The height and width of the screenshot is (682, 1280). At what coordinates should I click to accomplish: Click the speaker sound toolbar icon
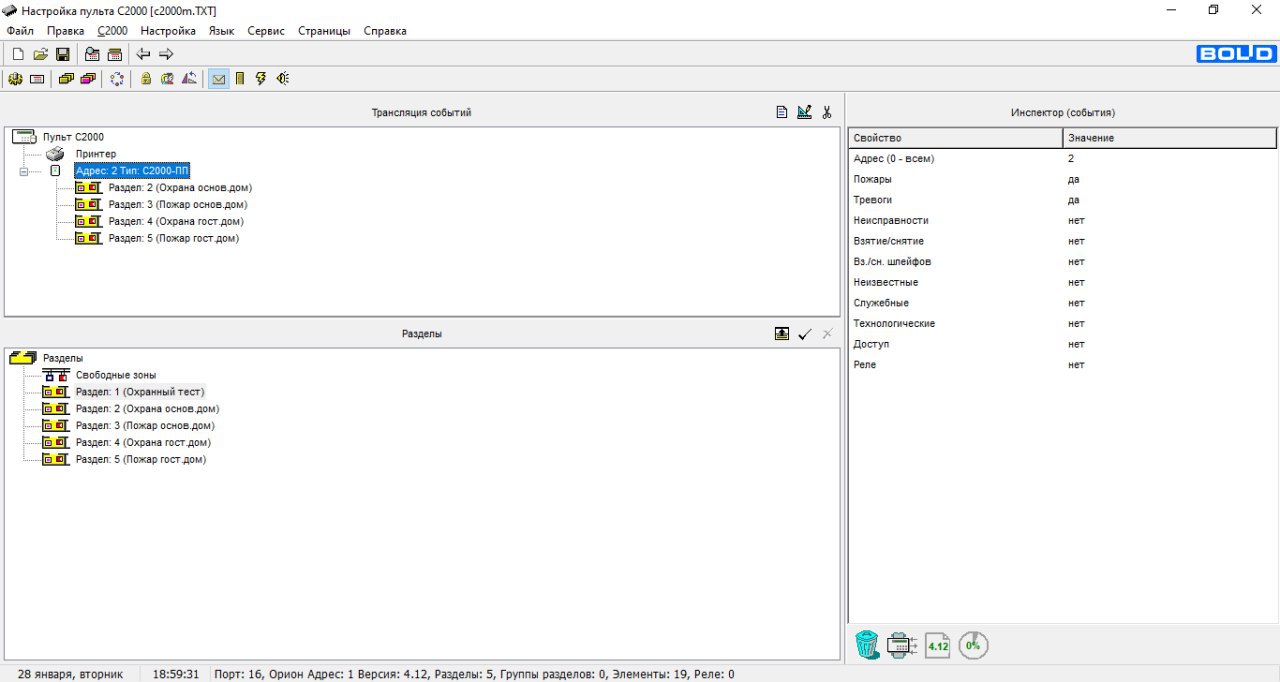pos(283,79)
